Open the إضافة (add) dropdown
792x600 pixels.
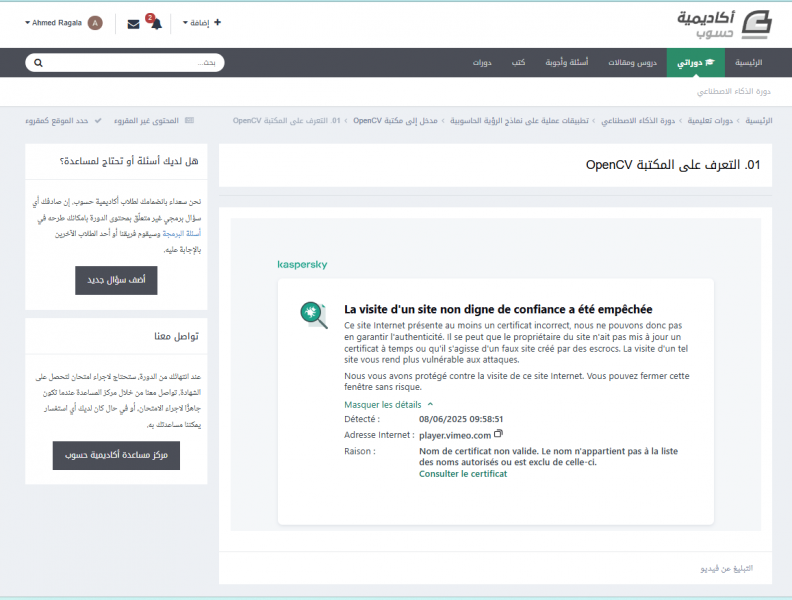click(x=202, y=23)
